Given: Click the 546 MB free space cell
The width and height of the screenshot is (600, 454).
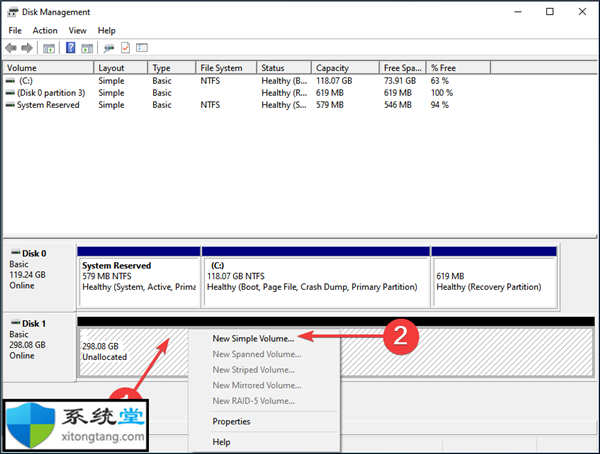Looking at the screenshot, I should pos(398,105).
